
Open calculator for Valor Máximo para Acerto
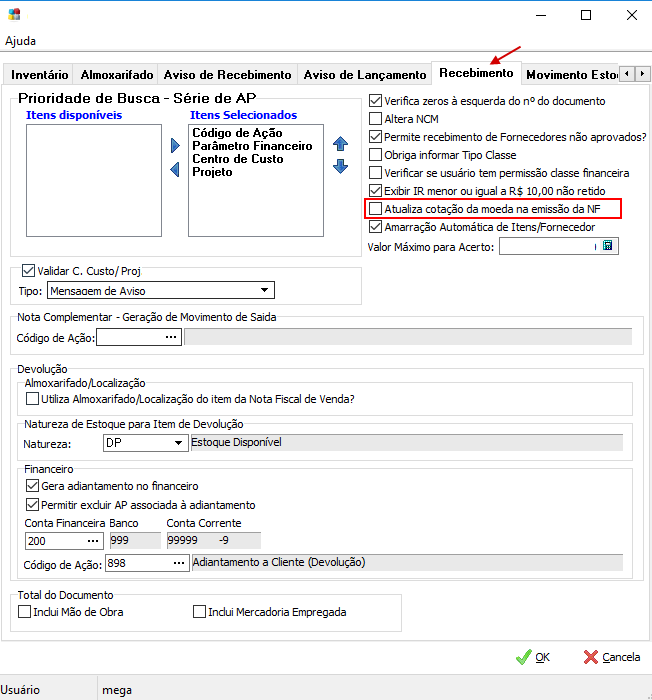tap(607, 246)
